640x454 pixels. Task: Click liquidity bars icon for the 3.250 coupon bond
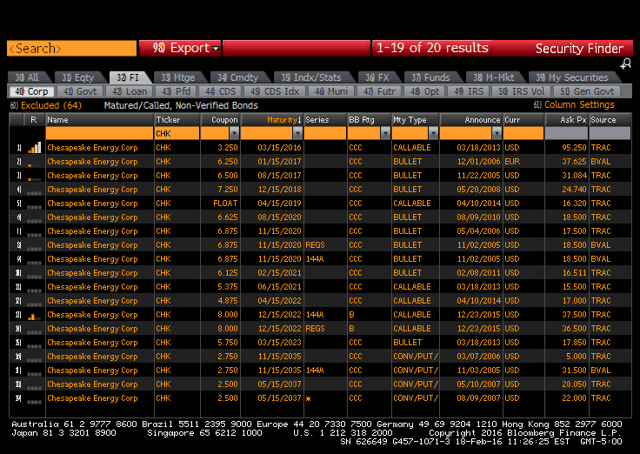[35, 148]
